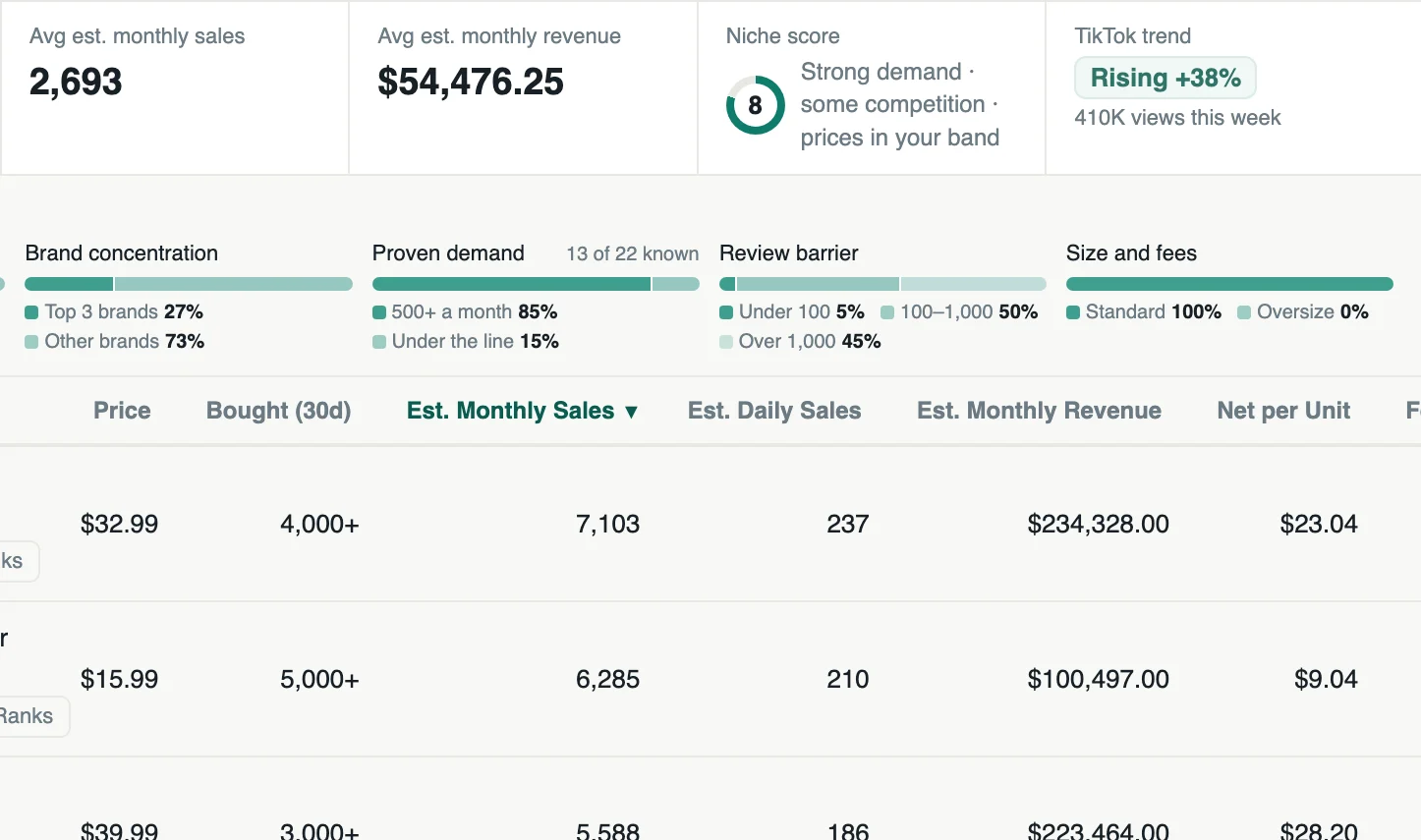Click the Est. Daily Sales column header
Screen dimensions: 1421x840
774,411
